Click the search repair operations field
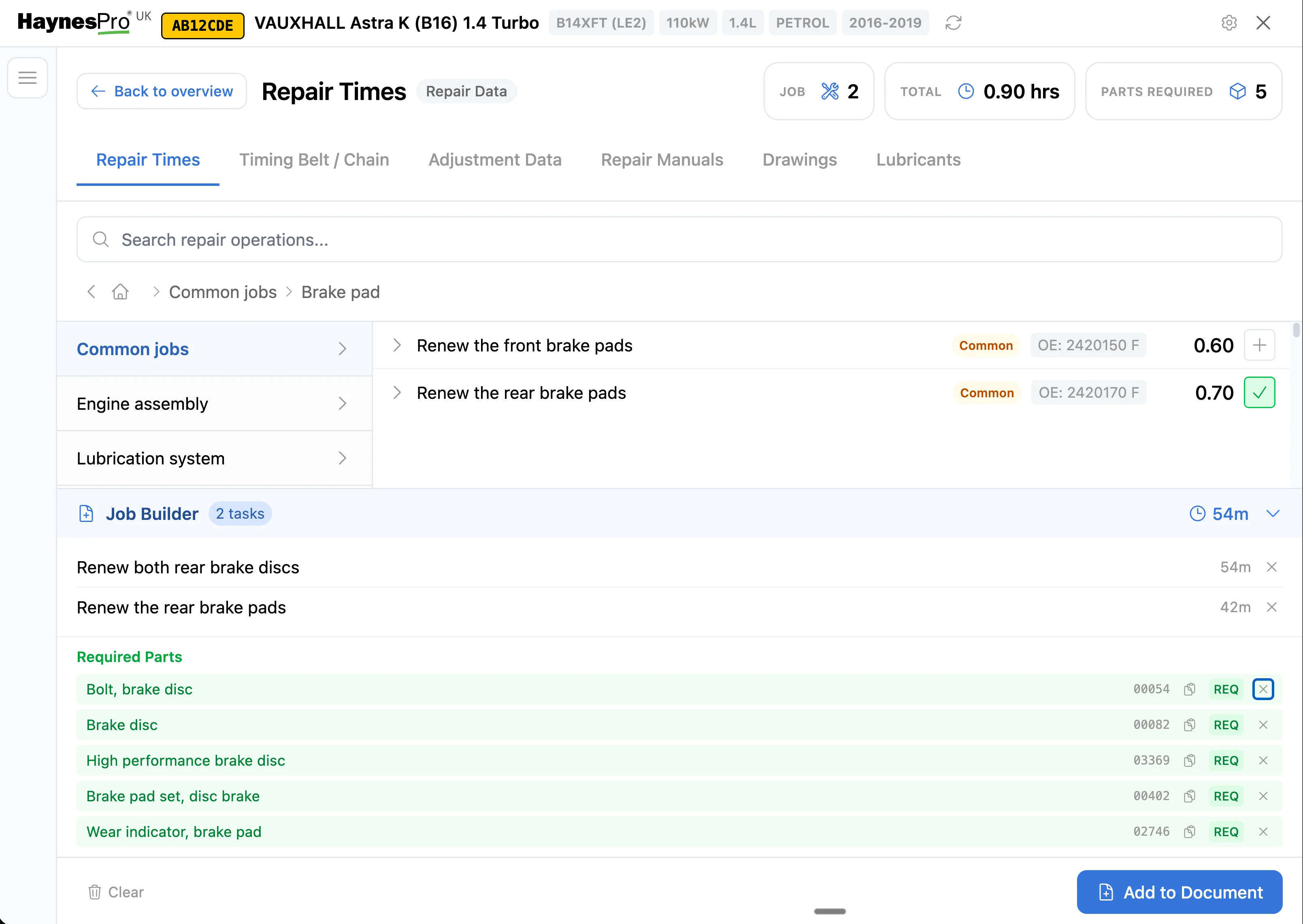This screenshot has width=1303, height=924. point(398,240)
